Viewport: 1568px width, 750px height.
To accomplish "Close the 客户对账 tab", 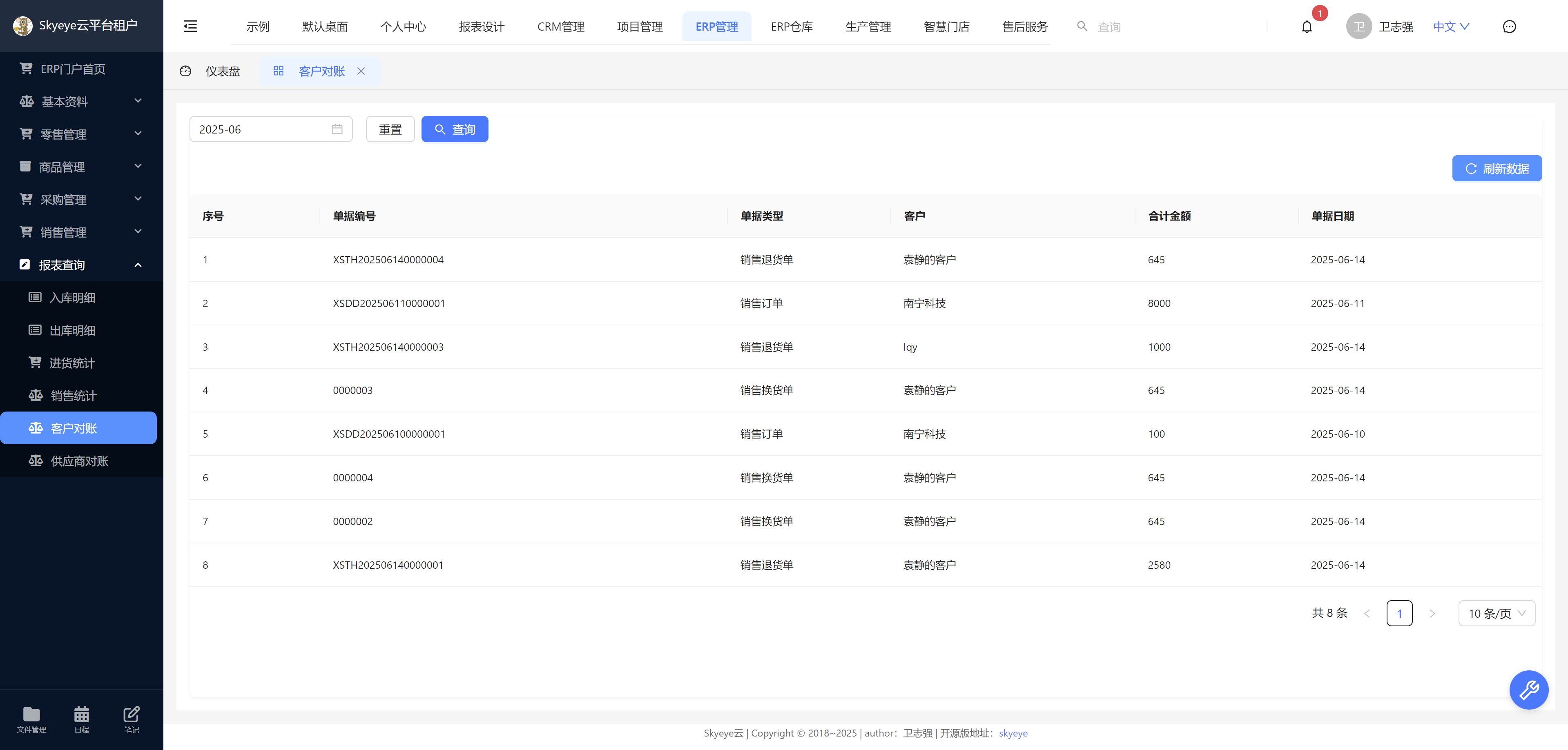I will point(361,71).
